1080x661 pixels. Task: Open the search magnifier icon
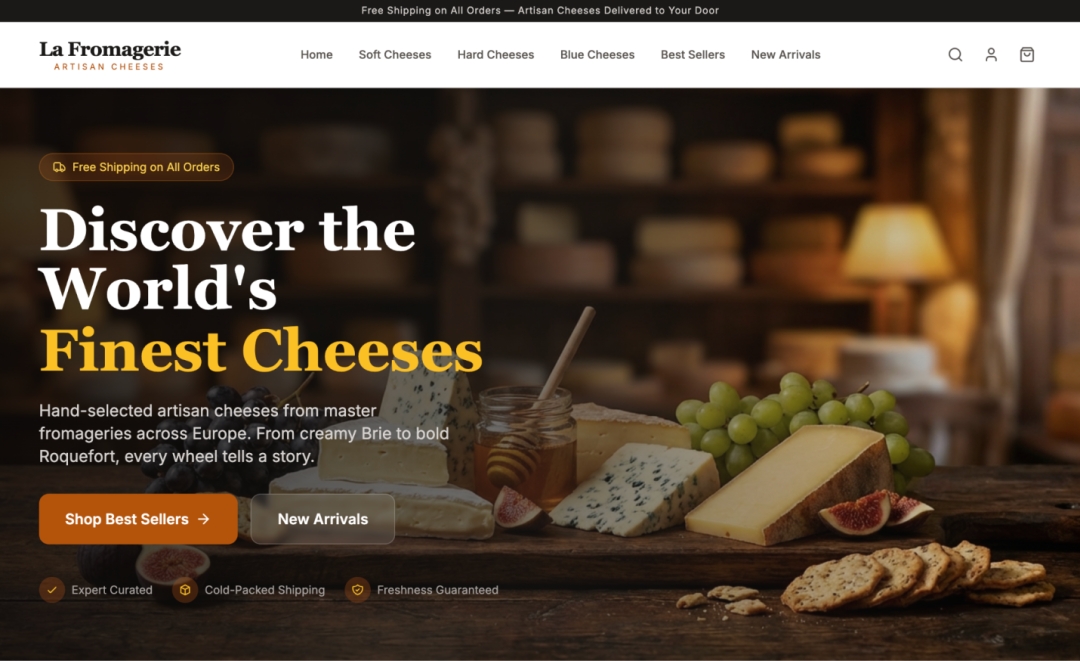click(x=955, y=54)
